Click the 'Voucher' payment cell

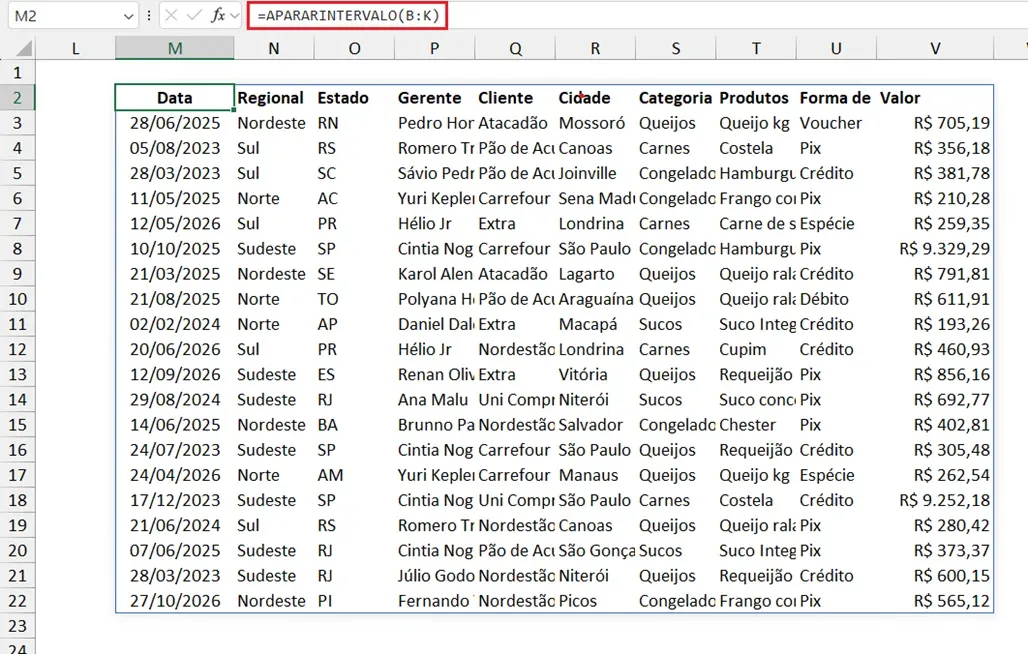[837, 123]
